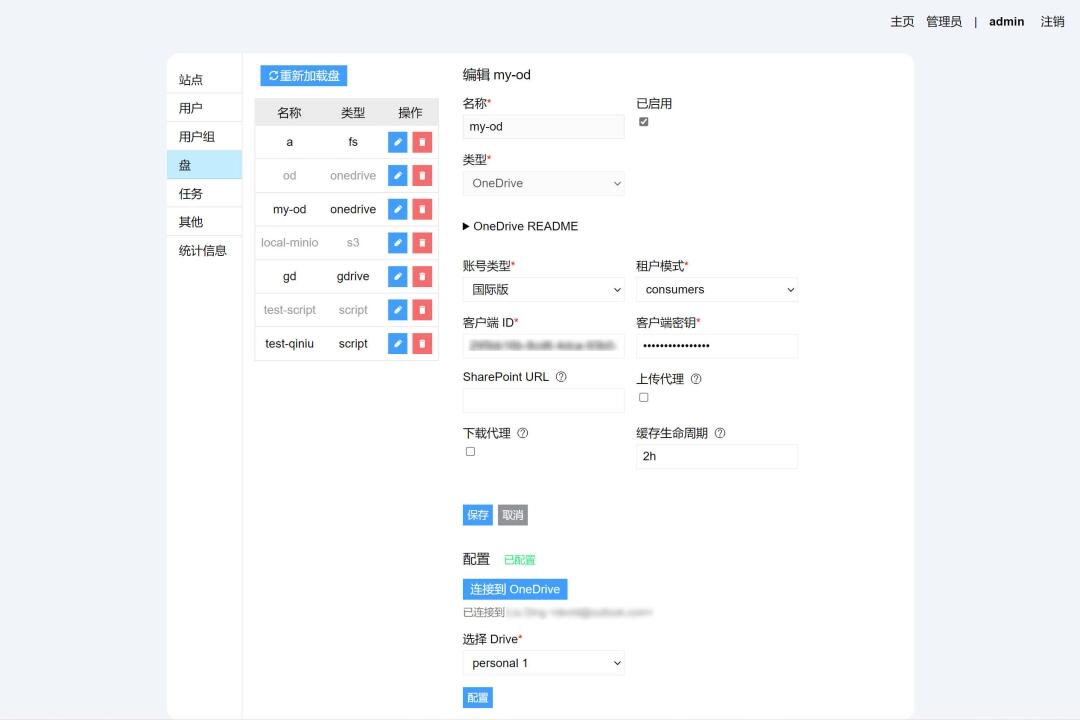Image resolution: width=1080 pixels, height=720 pixels.
Task: Delete the "test-script" mount via trash icon
Action: [422, 309]
